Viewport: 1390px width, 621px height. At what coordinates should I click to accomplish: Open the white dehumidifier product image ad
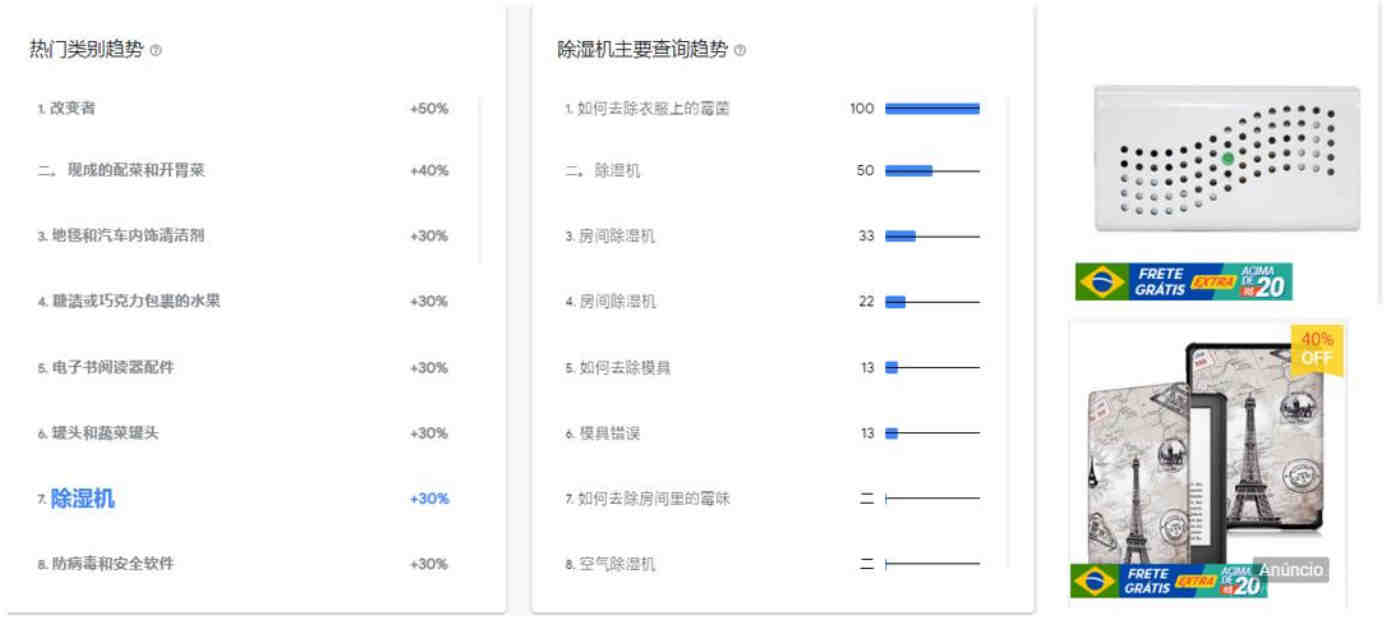(x=1227, y=160)
